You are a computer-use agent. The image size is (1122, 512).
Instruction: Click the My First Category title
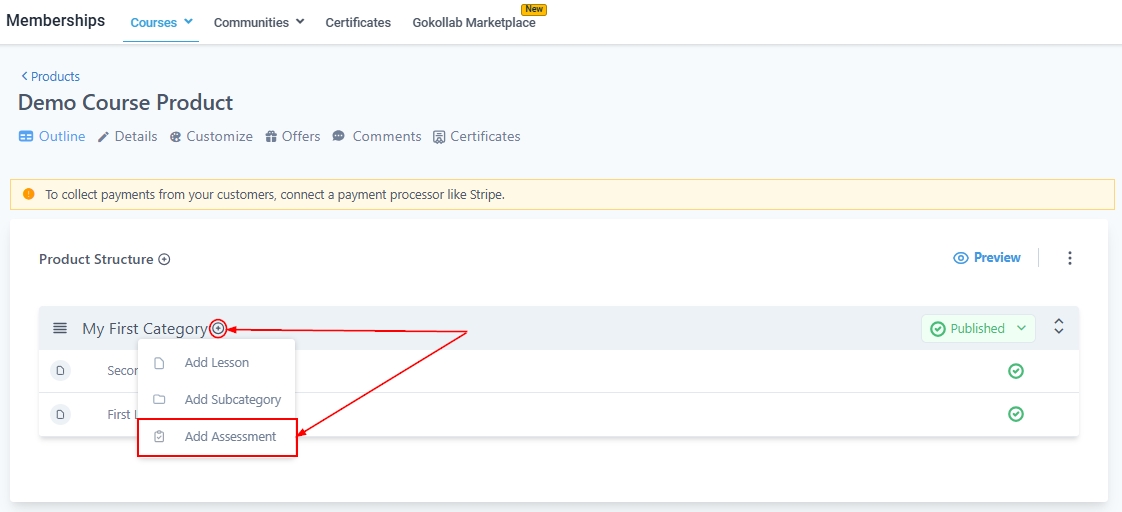(145, 328)
